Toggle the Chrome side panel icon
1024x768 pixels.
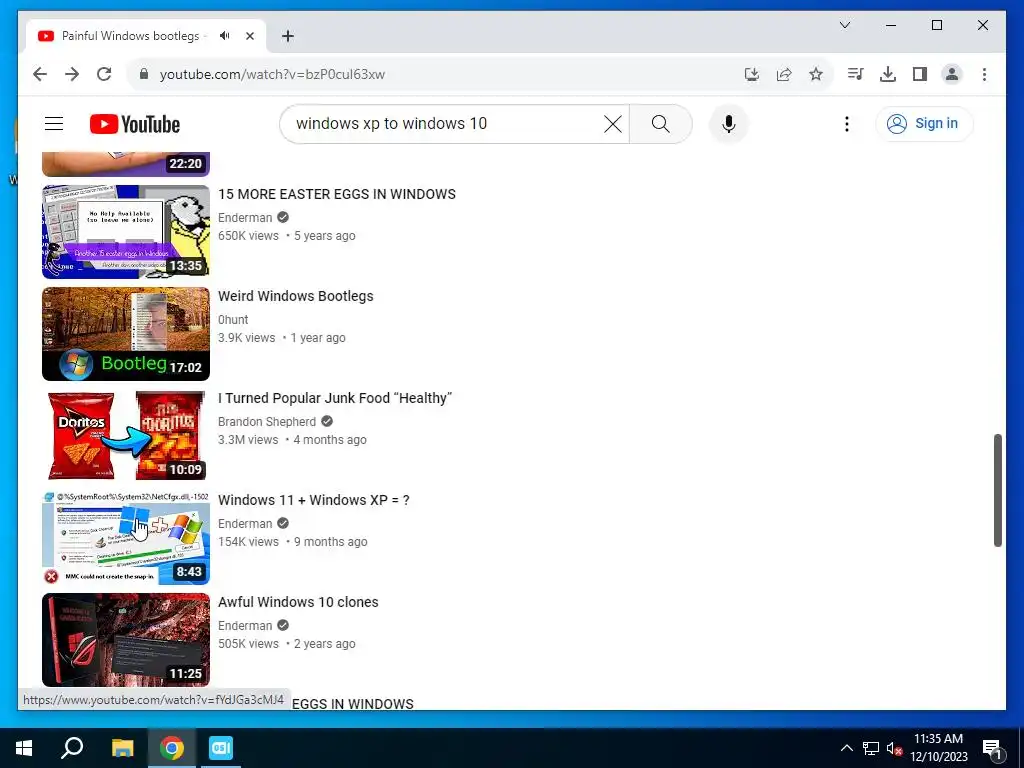(920, 74)
